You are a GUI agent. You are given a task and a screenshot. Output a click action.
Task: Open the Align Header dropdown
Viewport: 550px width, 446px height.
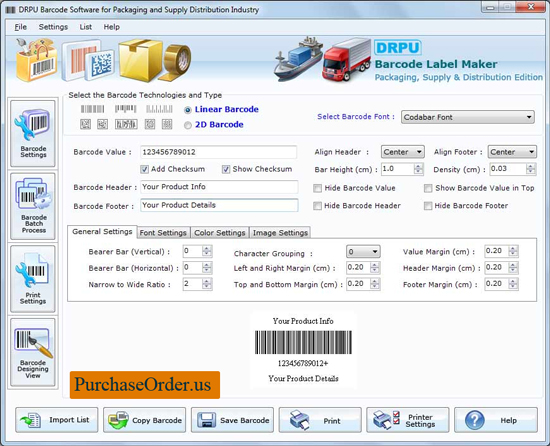coord(403,152)
